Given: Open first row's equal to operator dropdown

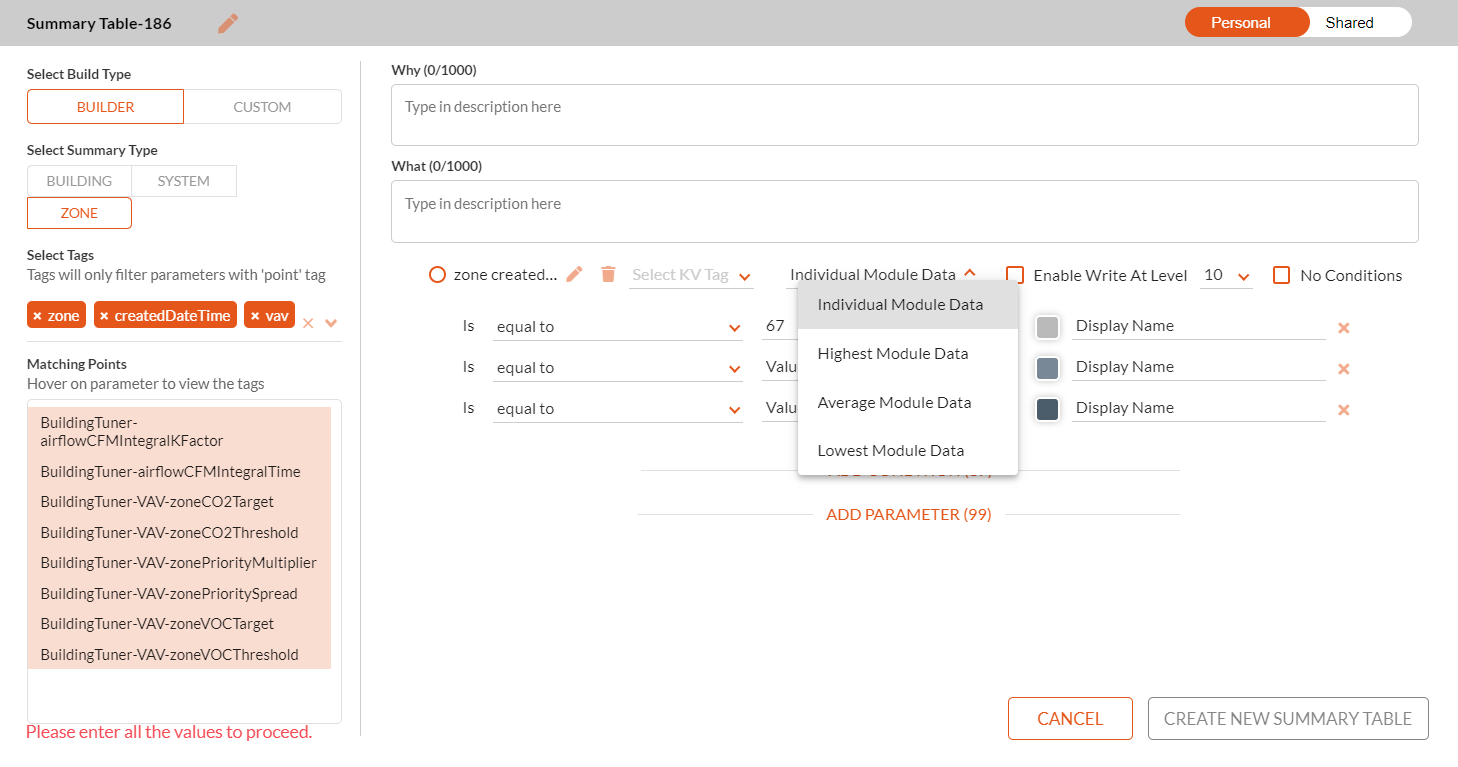Looking at the screenshot, I should 618,327.
